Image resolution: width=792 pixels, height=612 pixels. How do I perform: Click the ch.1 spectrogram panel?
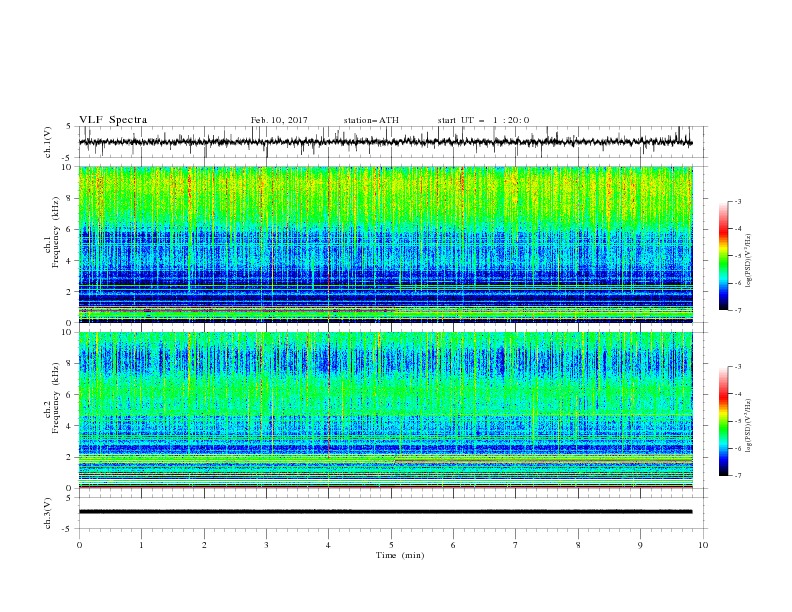[x=385, y=244]
